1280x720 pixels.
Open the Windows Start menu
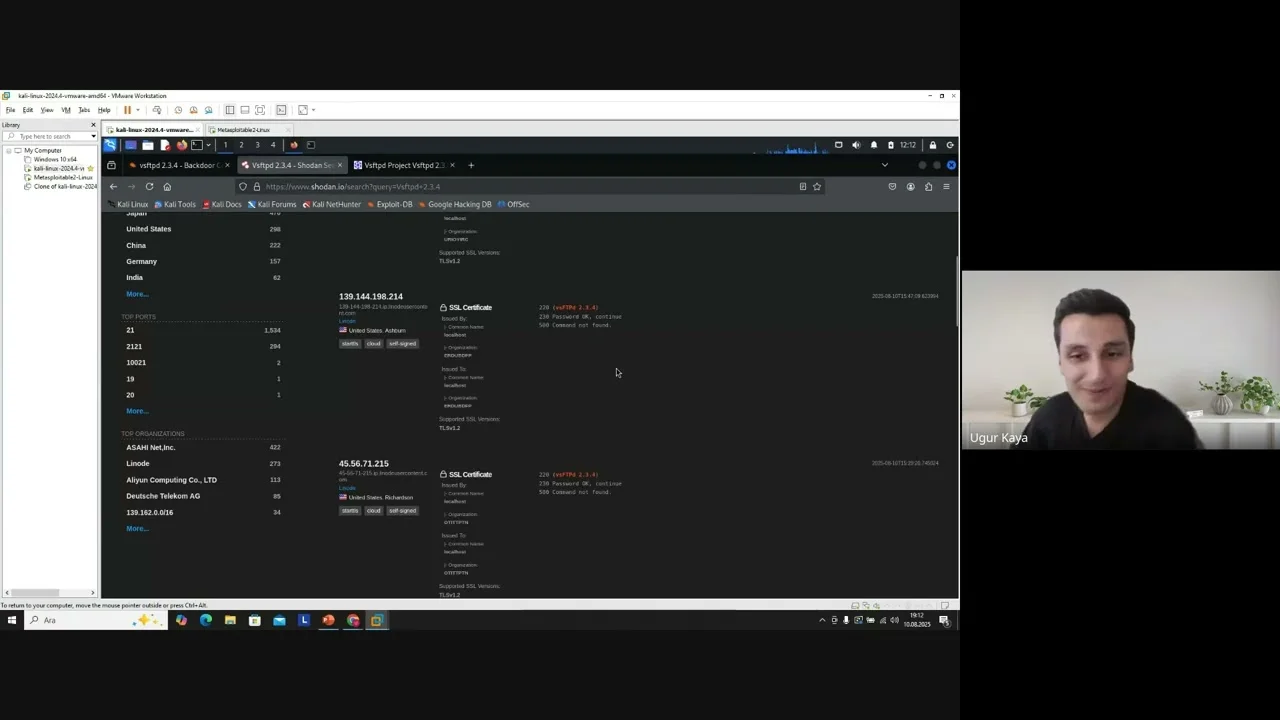(x=12, y=620)
